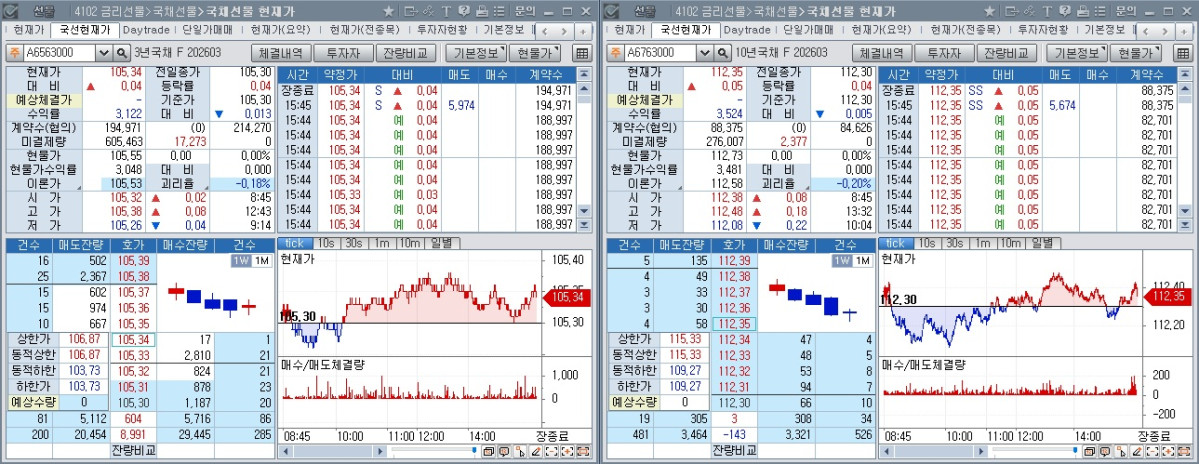Click the 잔량비교 button in the right window toolbar
This screenshot has height=464, width=1199.
coord(1007,53)
